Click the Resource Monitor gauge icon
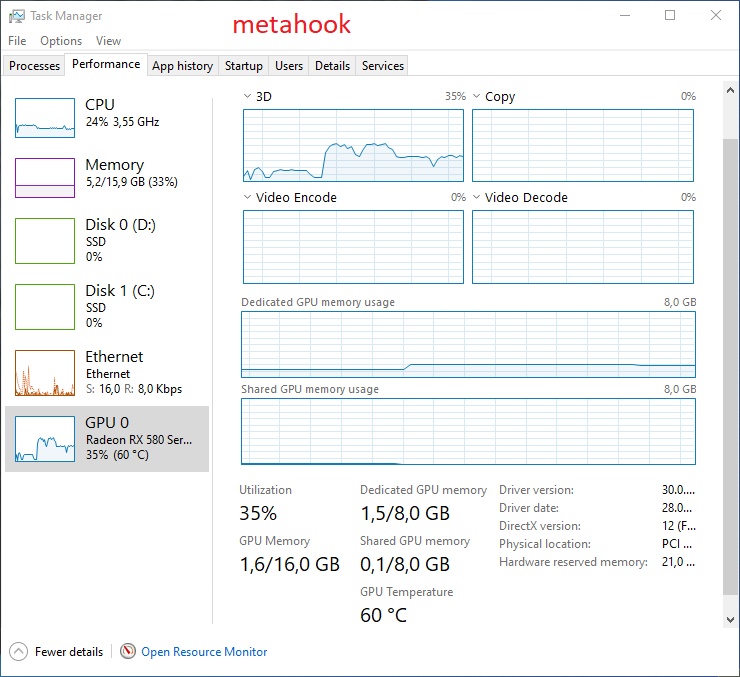Screen dimensions: 740x677 [127, 652]
